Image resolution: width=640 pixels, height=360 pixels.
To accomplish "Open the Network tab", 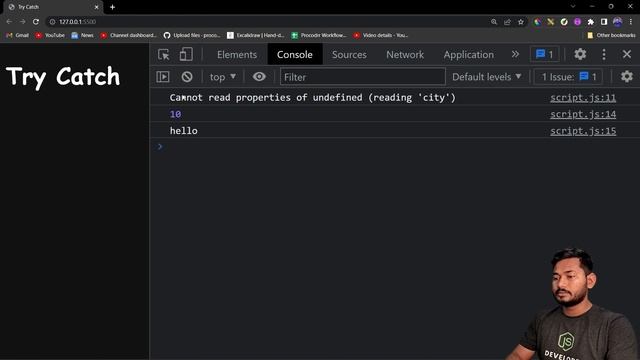I will tap(405, 55).
